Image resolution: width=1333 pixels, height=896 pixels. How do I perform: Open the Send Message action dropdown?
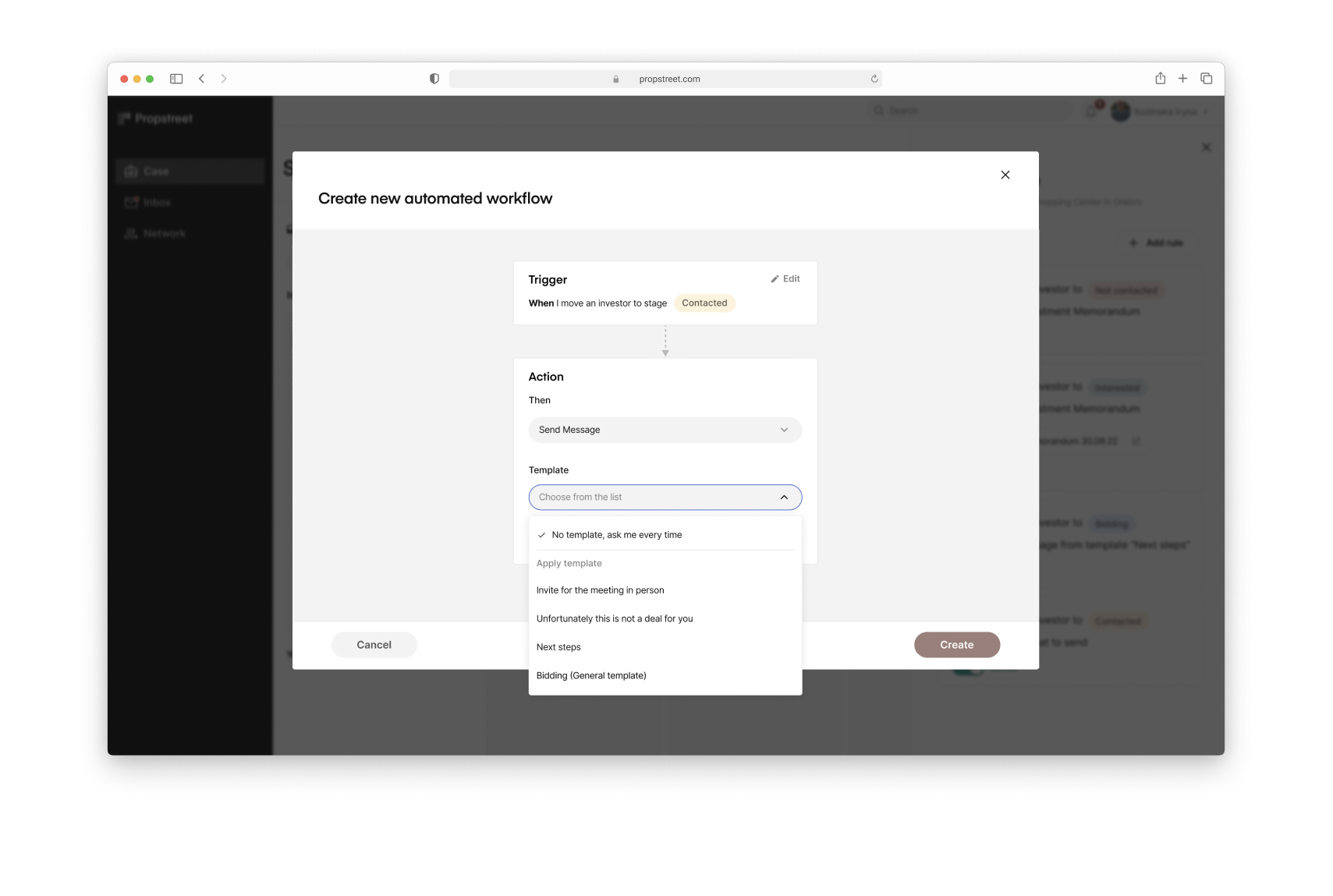pos(665,430)
